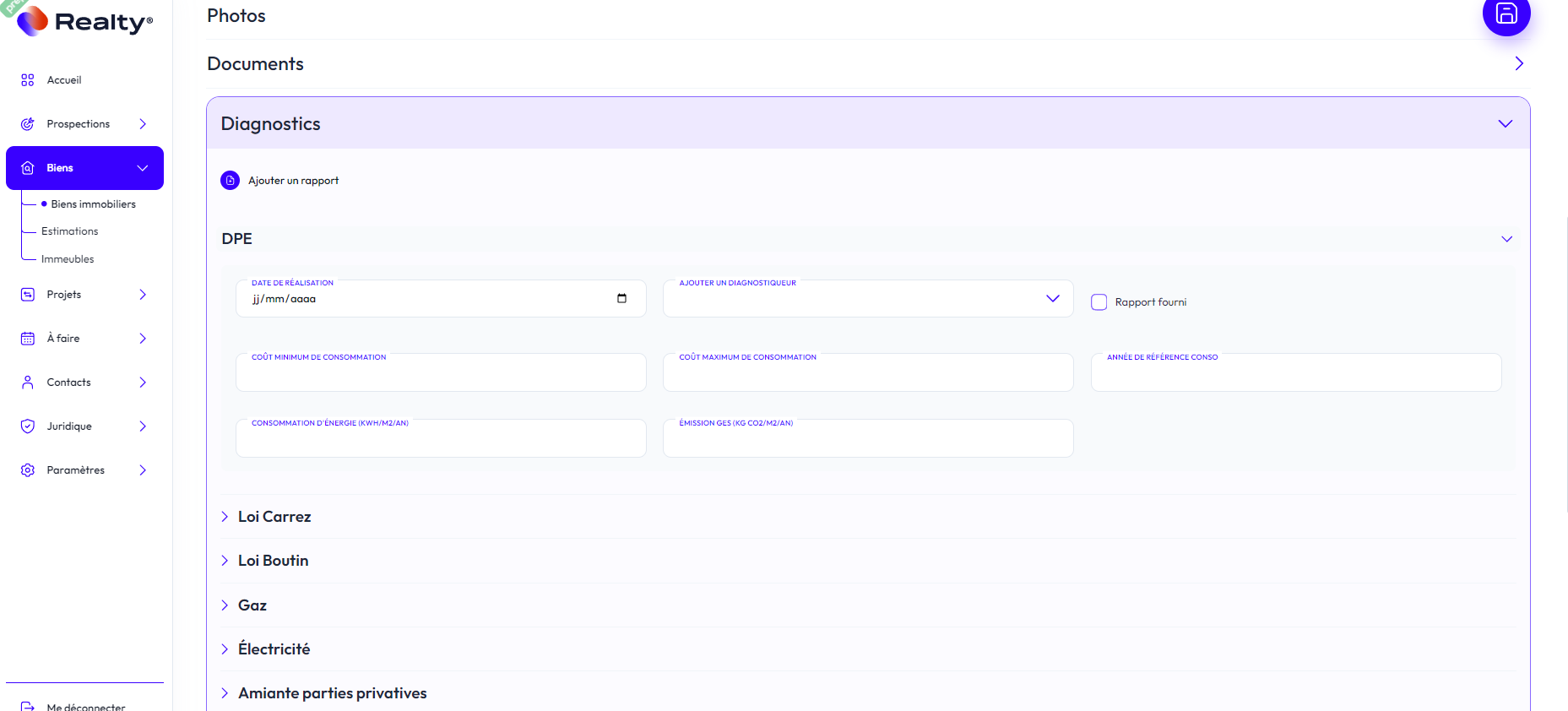This screenshot has height=711, width=1568.
Task: Click the floating save disk icon
Action: coord(1506,14)
